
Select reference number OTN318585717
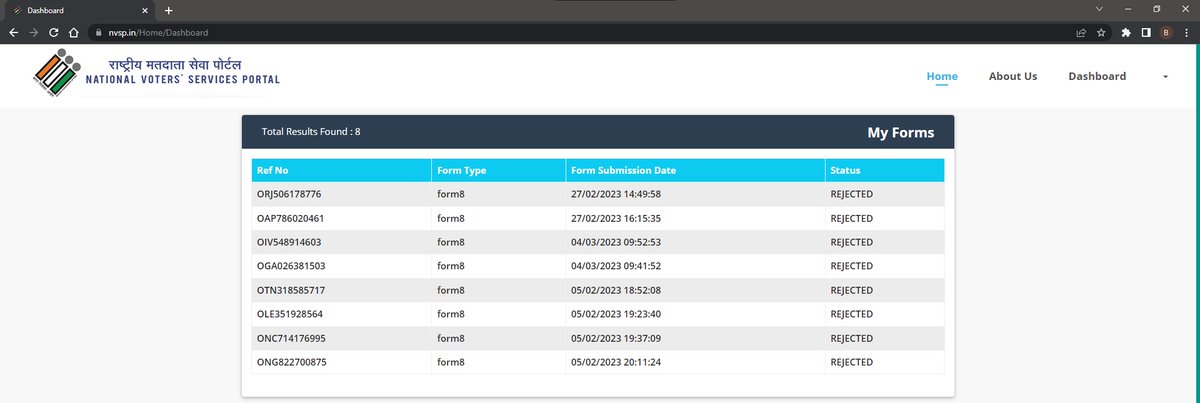290,290
